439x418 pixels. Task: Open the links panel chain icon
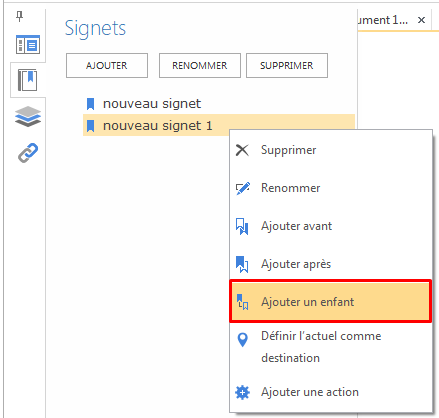tap(28, 153)
